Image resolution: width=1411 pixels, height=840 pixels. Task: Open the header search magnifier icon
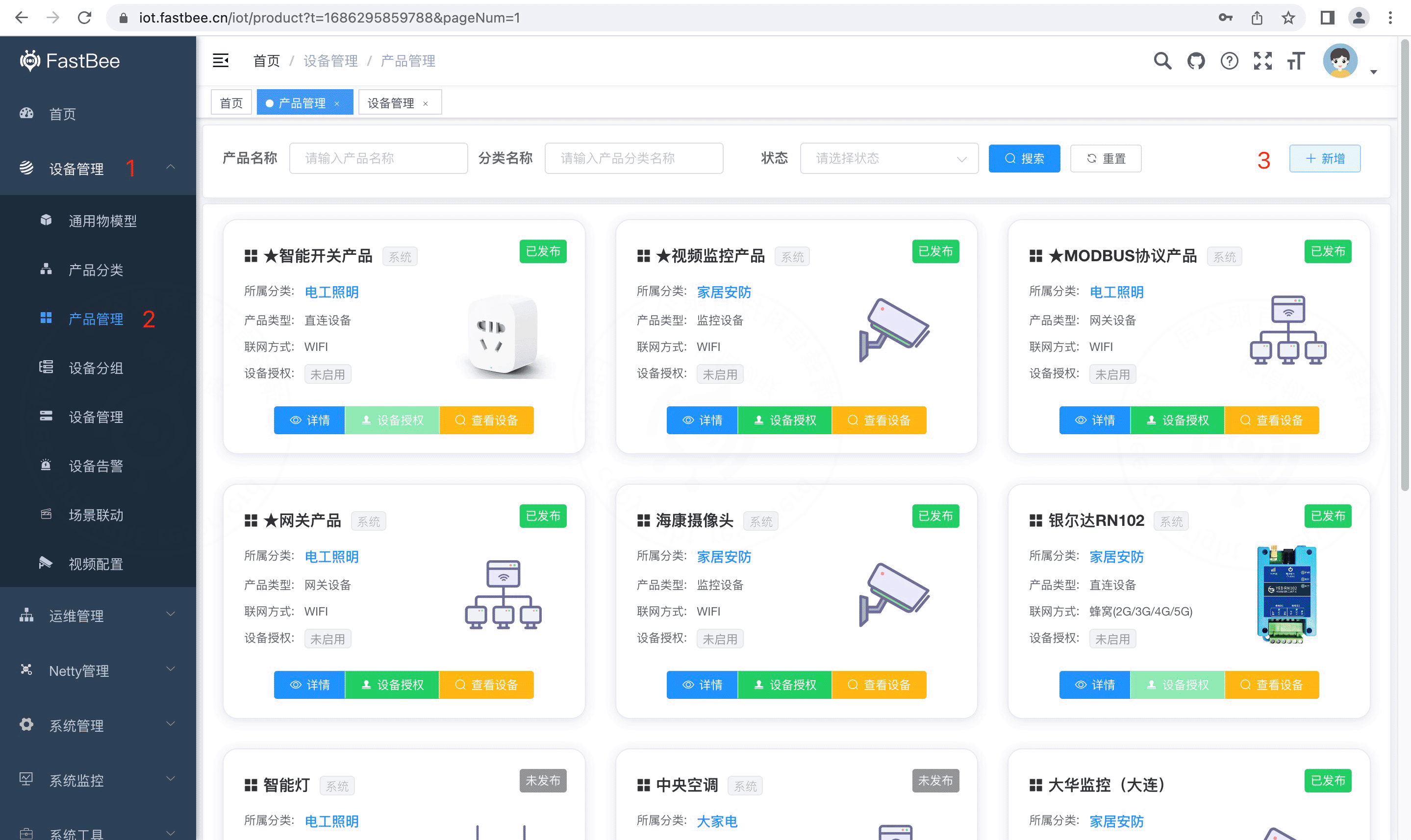click(1162, 61)
